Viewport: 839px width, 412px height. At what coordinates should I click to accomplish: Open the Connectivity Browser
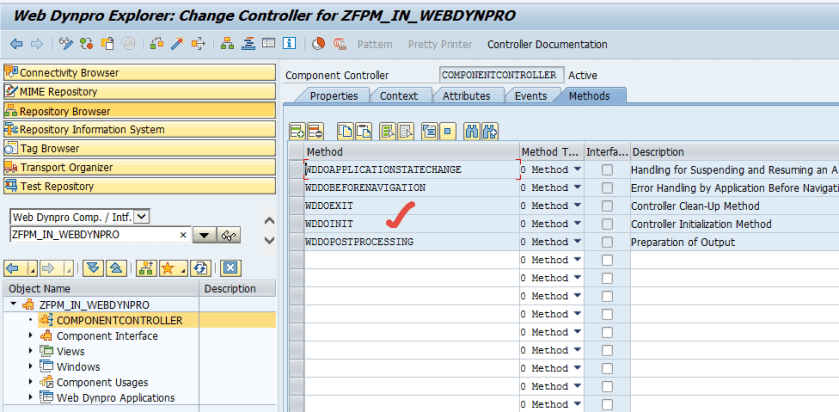tap(139, 73)
